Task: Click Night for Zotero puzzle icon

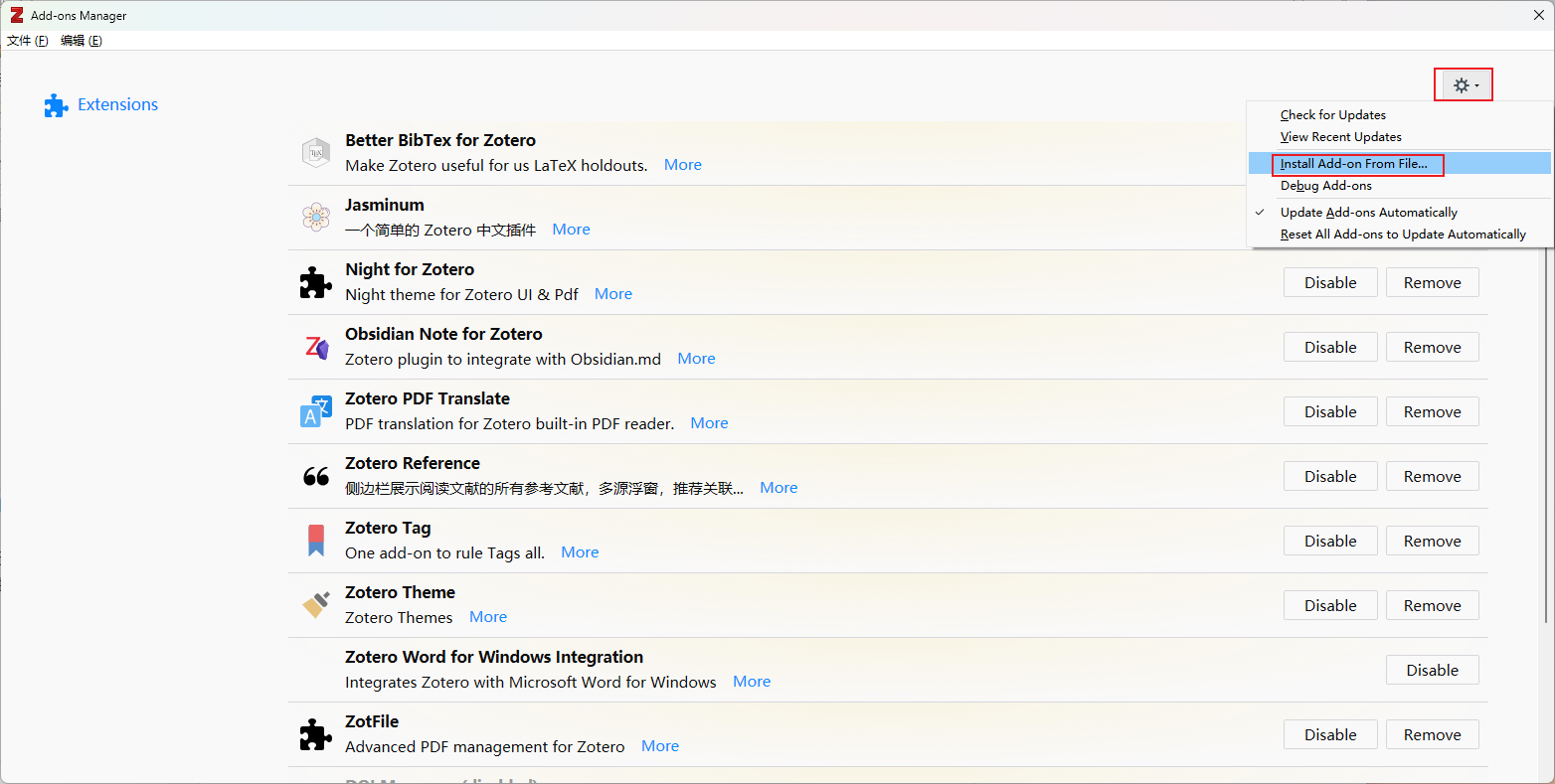Action: (x=316, y=282)
